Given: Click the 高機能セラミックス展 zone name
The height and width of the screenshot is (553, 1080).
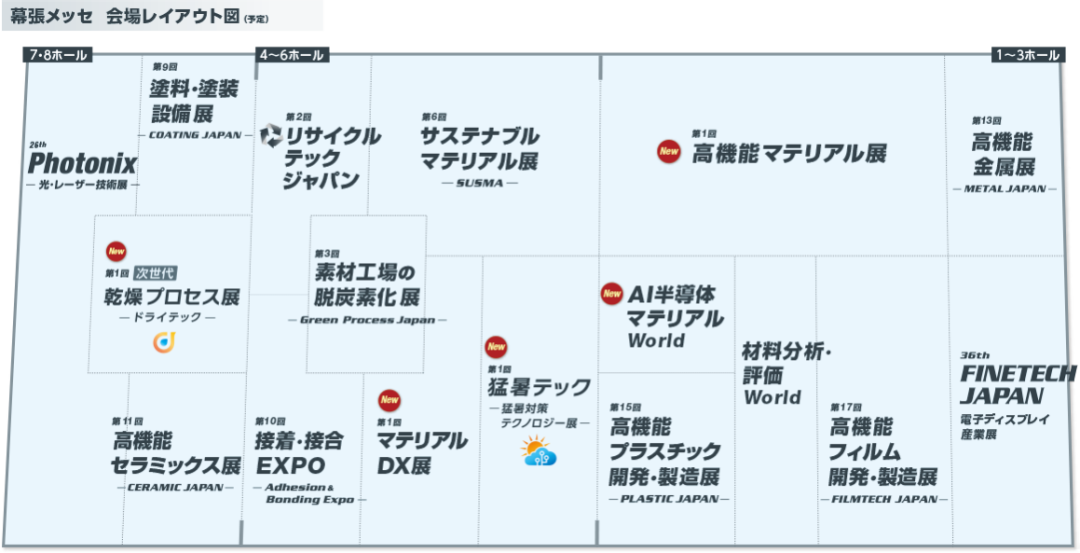Looking at the screenshot, I should tap(176, 452).
